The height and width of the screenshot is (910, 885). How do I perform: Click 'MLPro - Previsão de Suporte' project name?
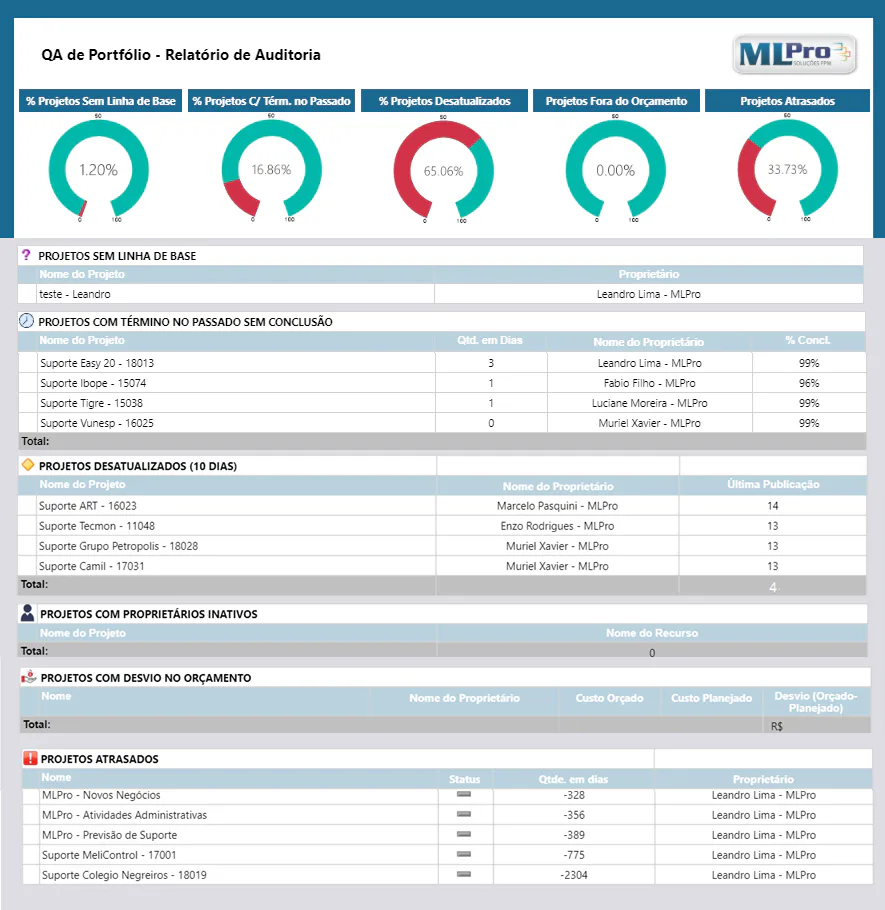[109, 835]
